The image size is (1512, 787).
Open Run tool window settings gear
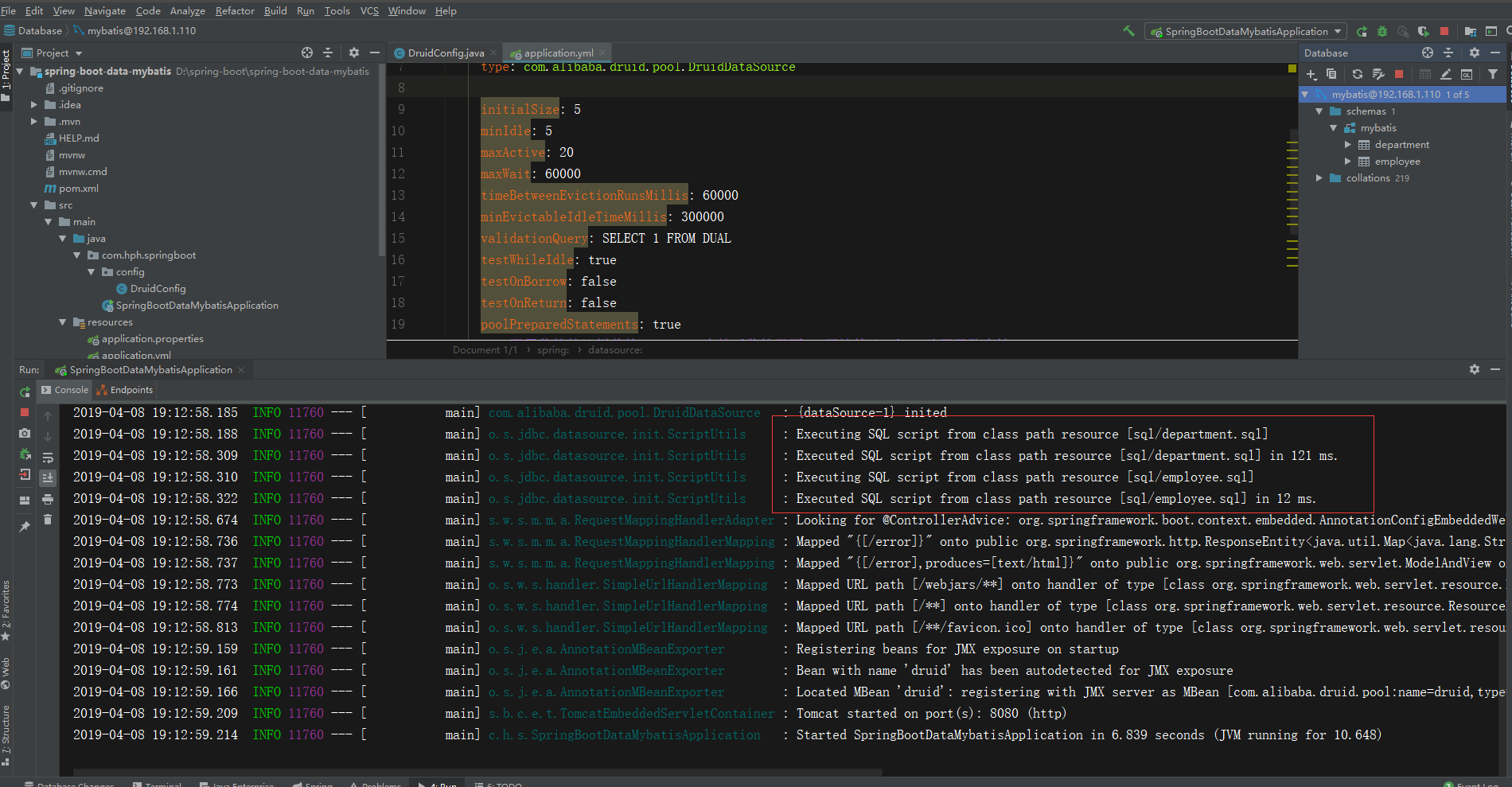coord(1475,369)
